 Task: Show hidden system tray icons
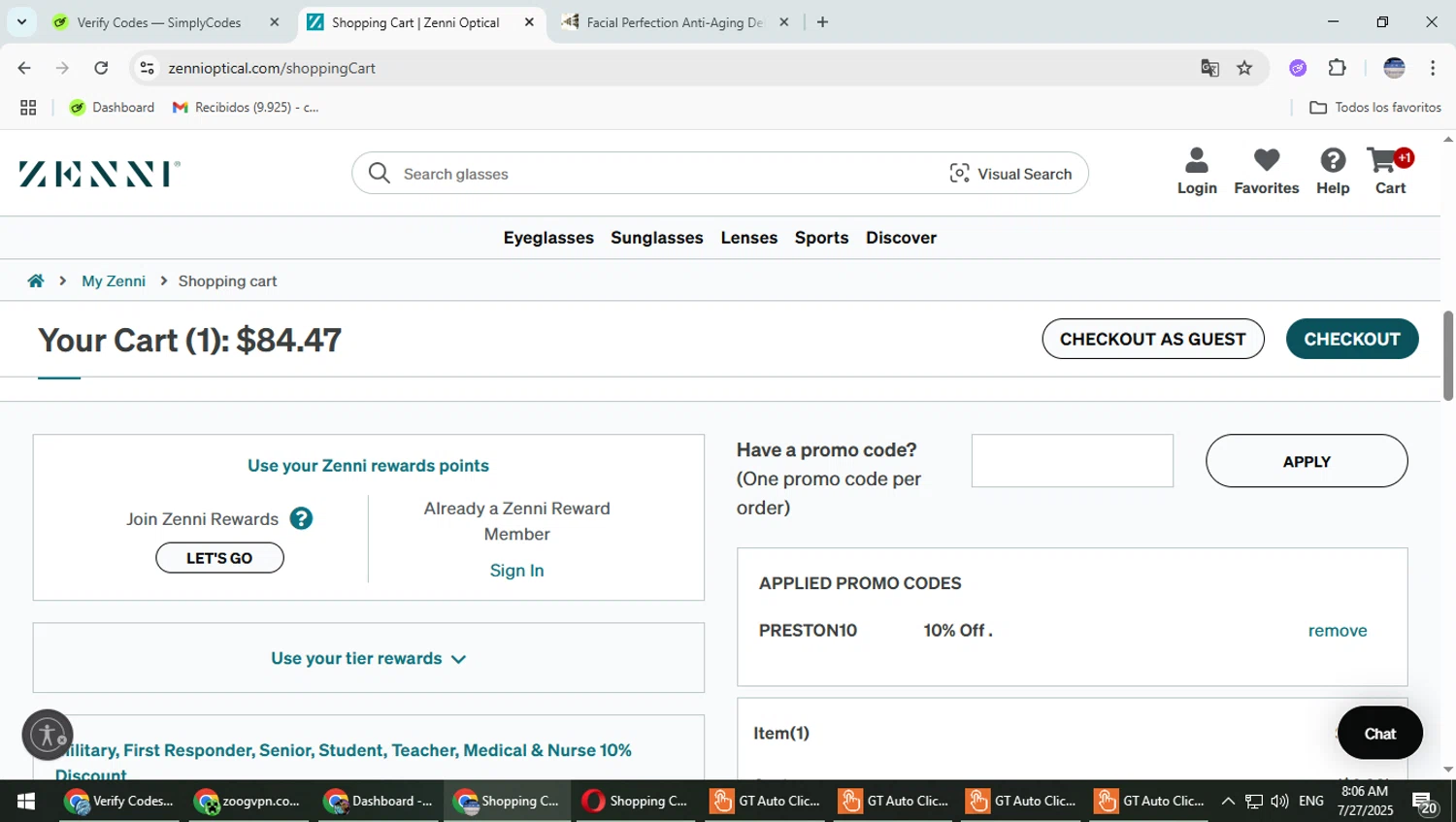coord(1228,802)
